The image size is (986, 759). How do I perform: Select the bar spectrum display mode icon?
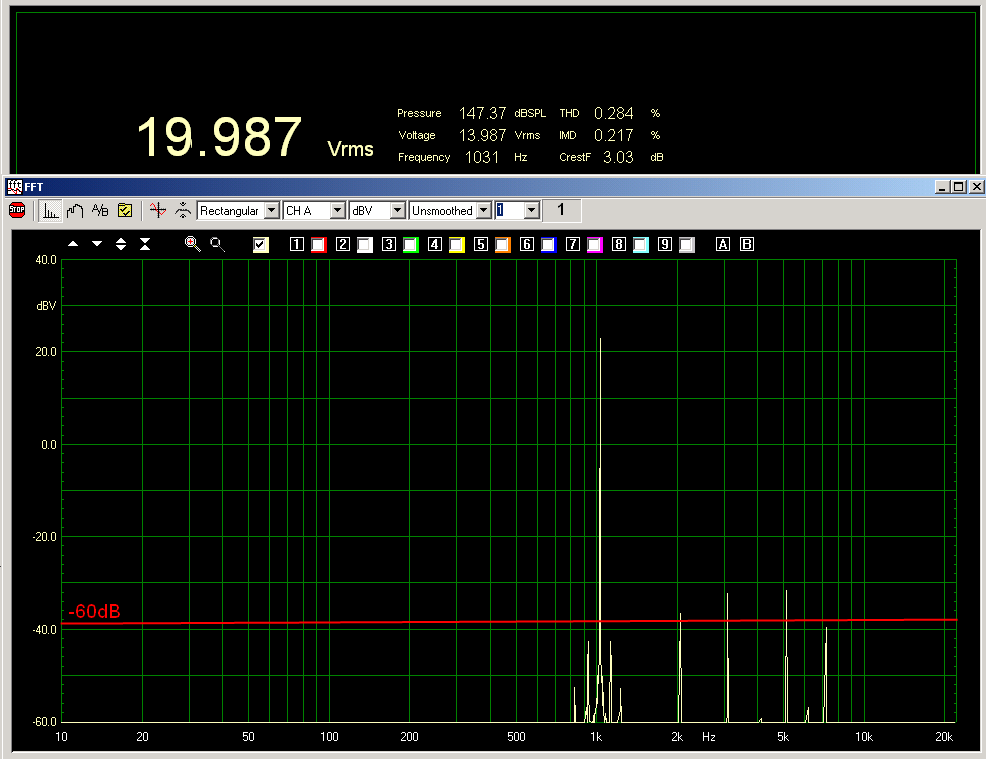(x=50, y=211)
